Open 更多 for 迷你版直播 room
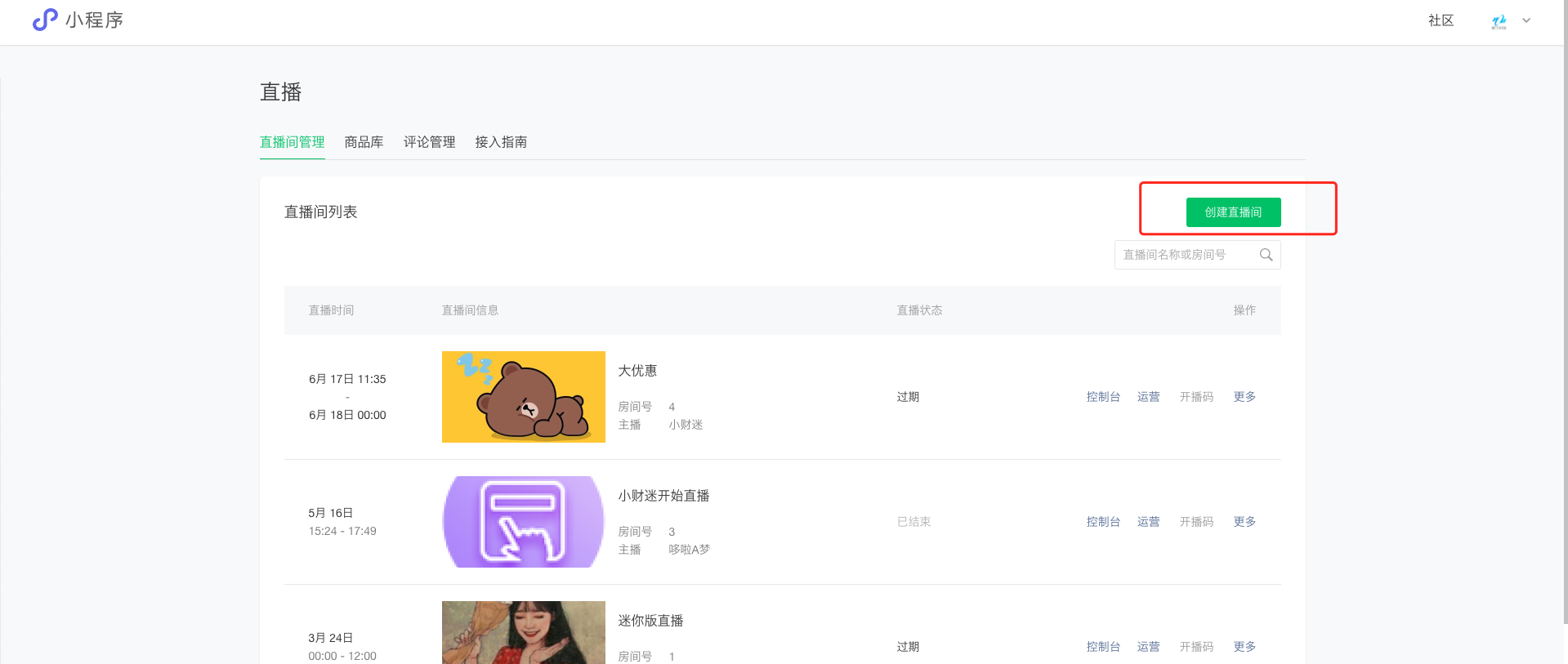 (x=1244, y=647)
